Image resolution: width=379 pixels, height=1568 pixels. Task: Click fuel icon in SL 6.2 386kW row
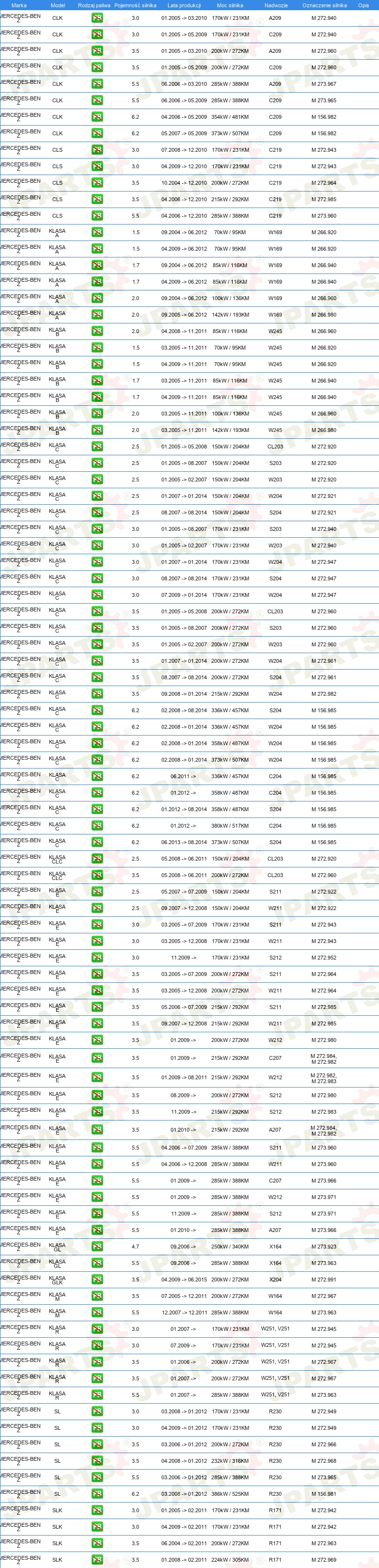coord(97,1494)
